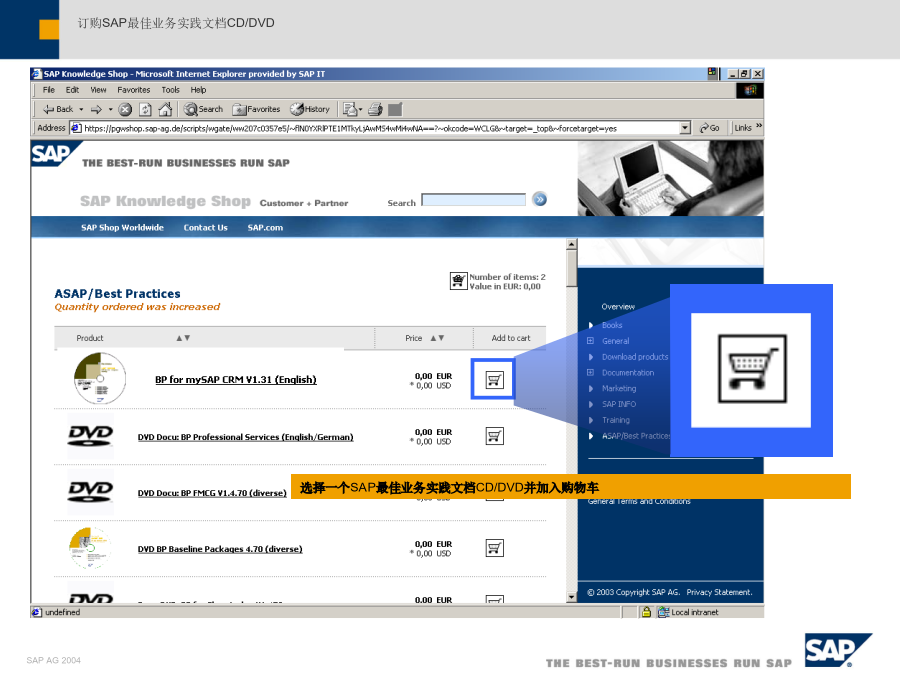Open the Favorites toolbar button
The height and width of the screenshot is (675, 900).
click(257, 109)
